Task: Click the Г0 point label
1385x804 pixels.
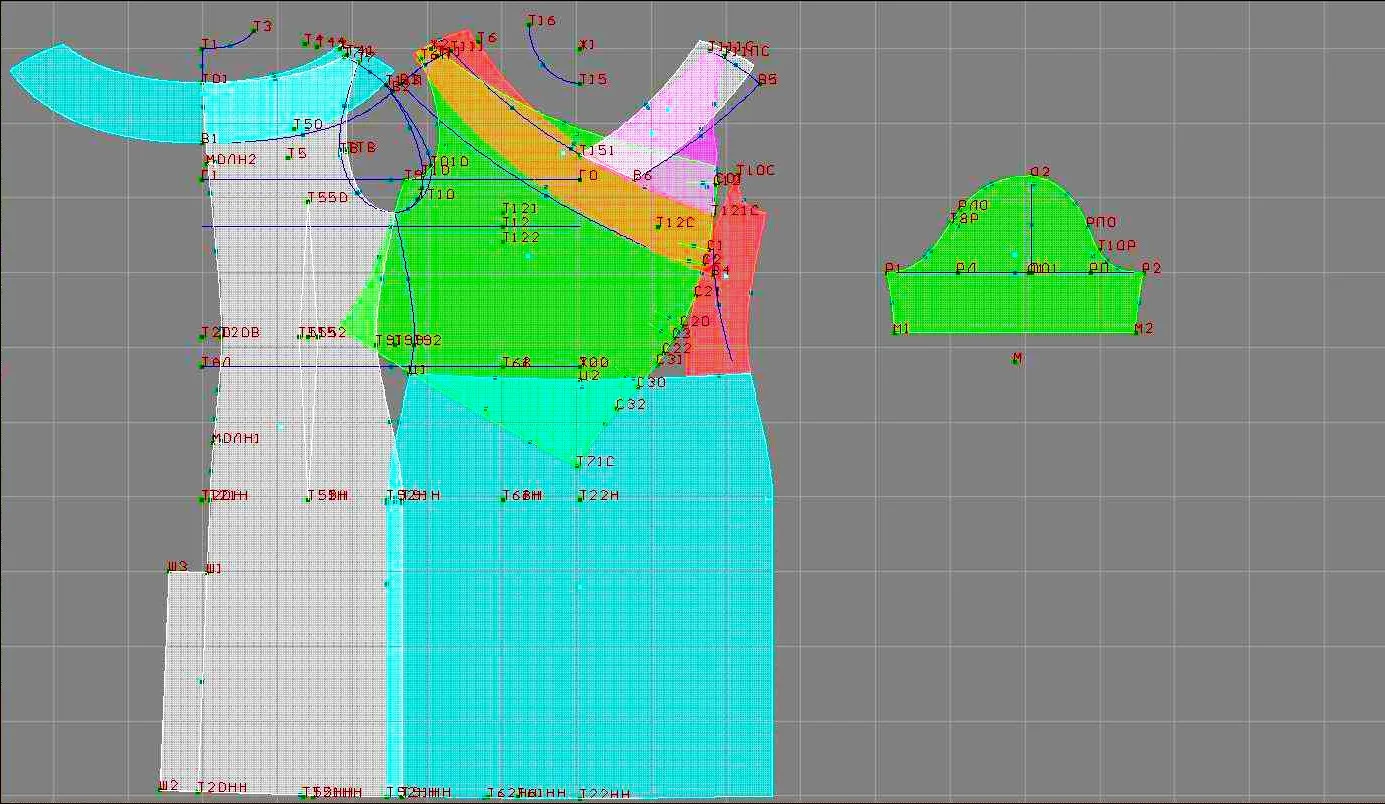Action: coord(589,176)
